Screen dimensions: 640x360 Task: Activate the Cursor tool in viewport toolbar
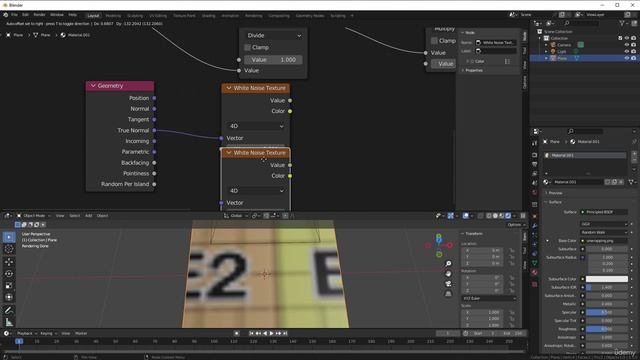pos(9,249)
